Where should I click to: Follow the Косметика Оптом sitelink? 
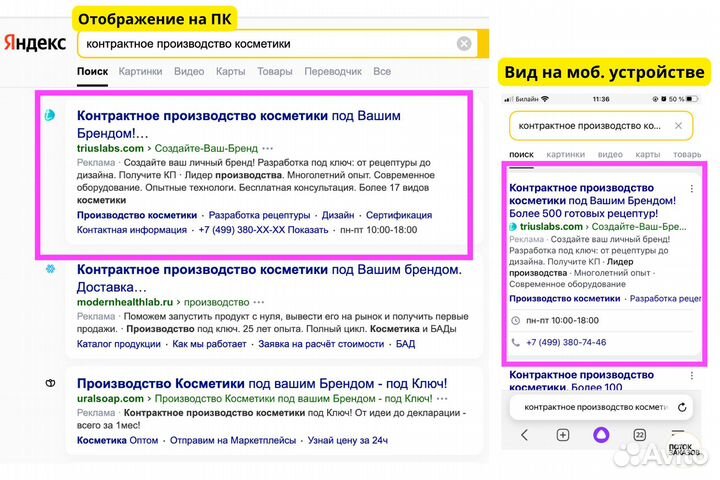coord(117,440)
